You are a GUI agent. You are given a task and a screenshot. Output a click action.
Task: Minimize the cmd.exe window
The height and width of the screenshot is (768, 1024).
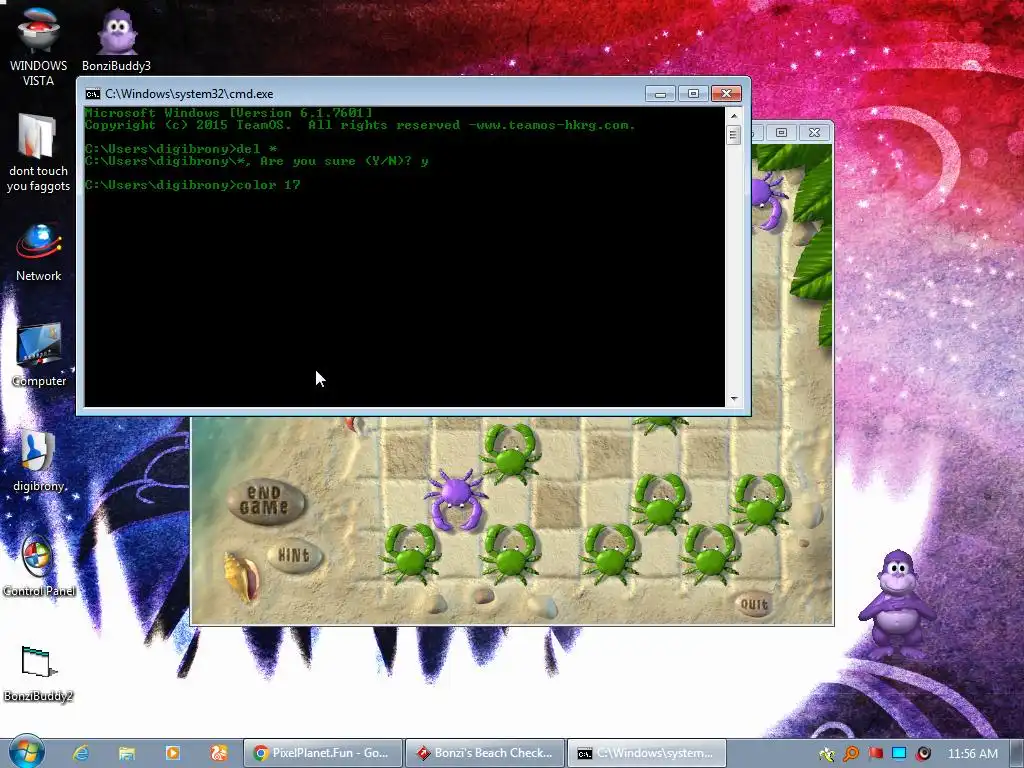660,94
